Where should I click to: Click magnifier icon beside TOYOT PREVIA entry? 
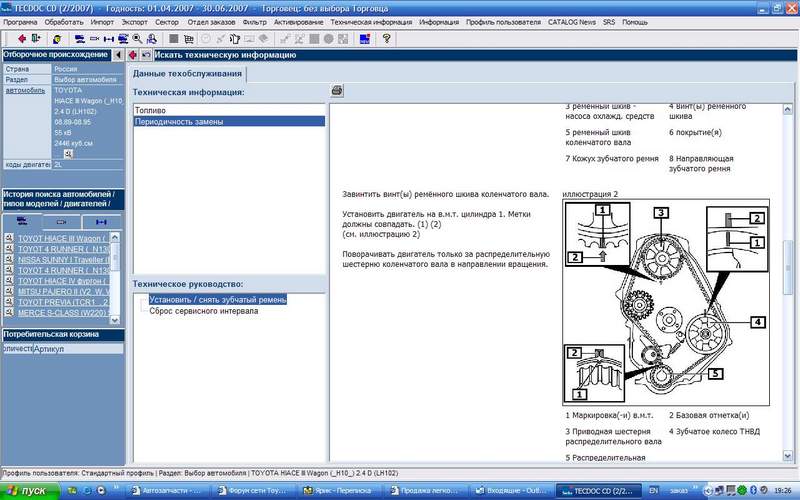(x=9, y=301)
